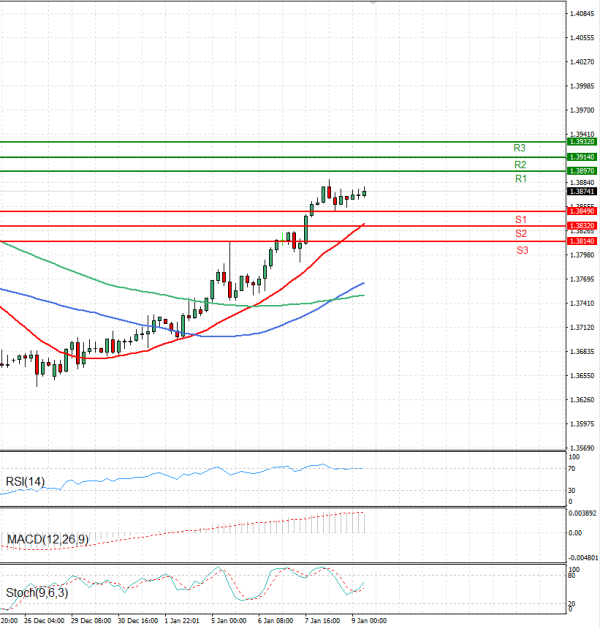The width and height of the screenshot is (600, 629).
Task: Select the S2 support level label
Action: click(521, 233)
